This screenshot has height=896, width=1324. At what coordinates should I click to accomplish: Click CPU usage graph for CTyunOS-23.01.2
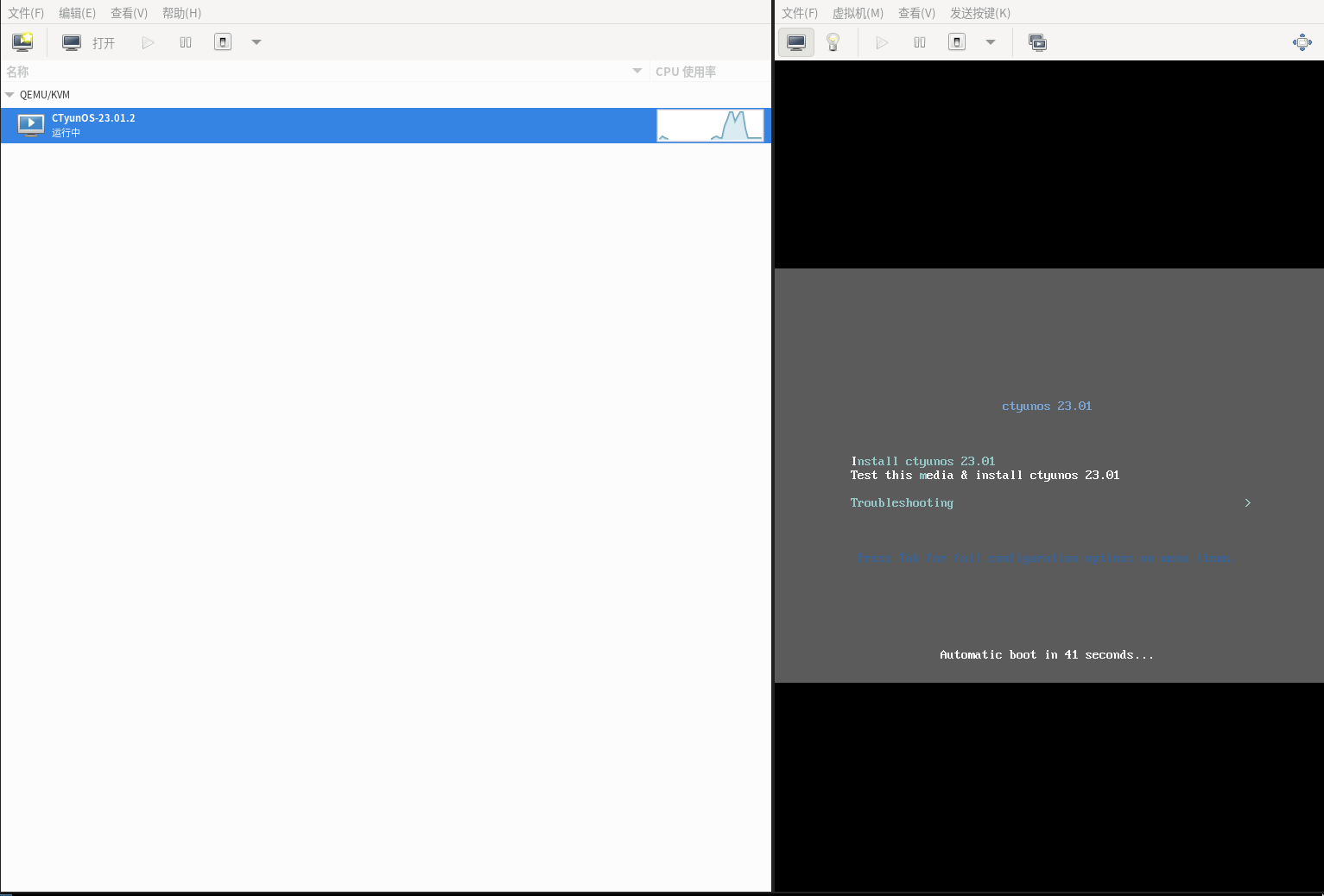(710, 125)
